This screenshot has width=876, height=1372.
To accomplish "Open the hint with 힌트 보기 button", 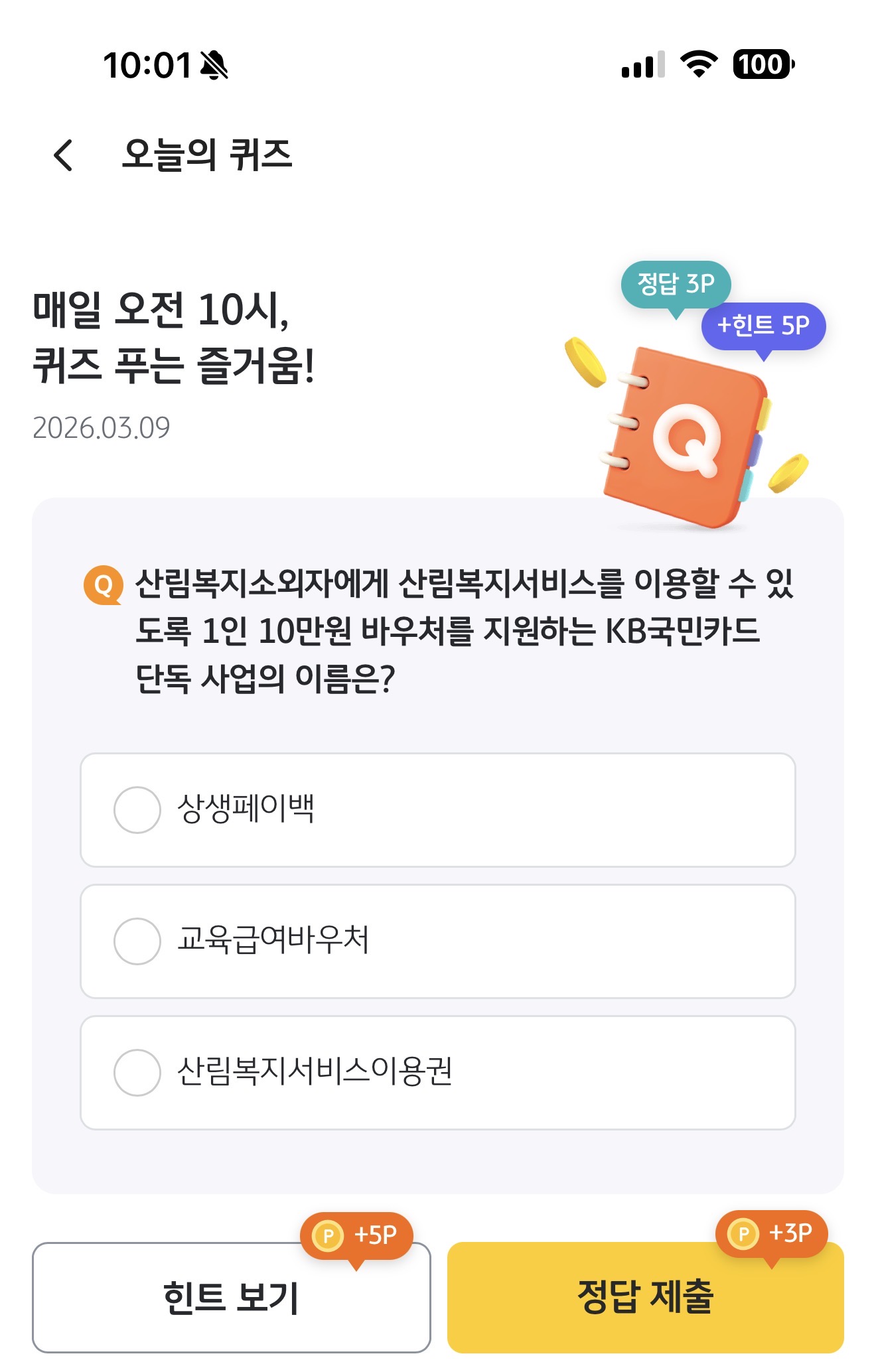I will [x=232, y=1298].
